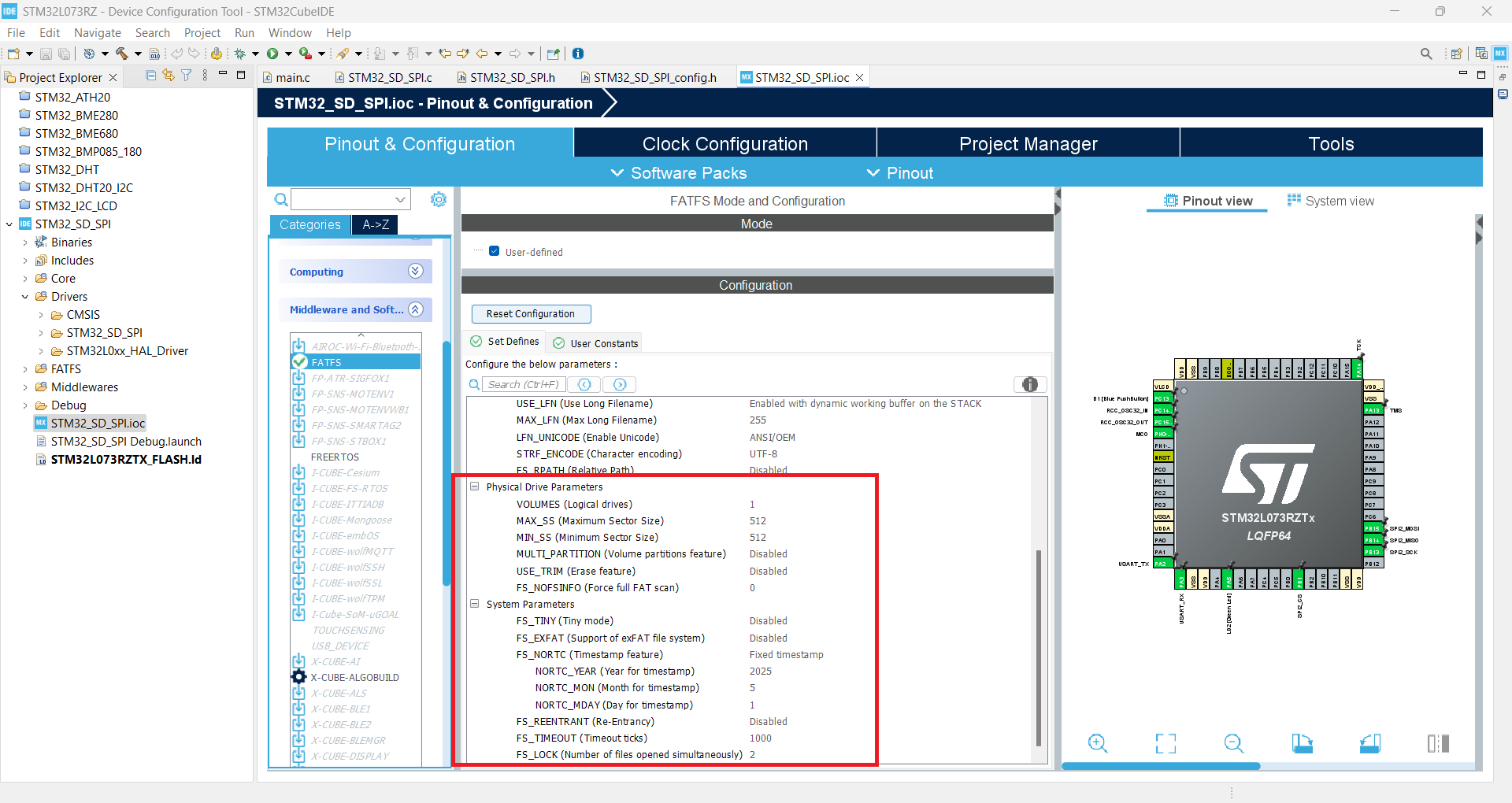Open the Tools tab

pyautogui.click(x=1331, y=144)
